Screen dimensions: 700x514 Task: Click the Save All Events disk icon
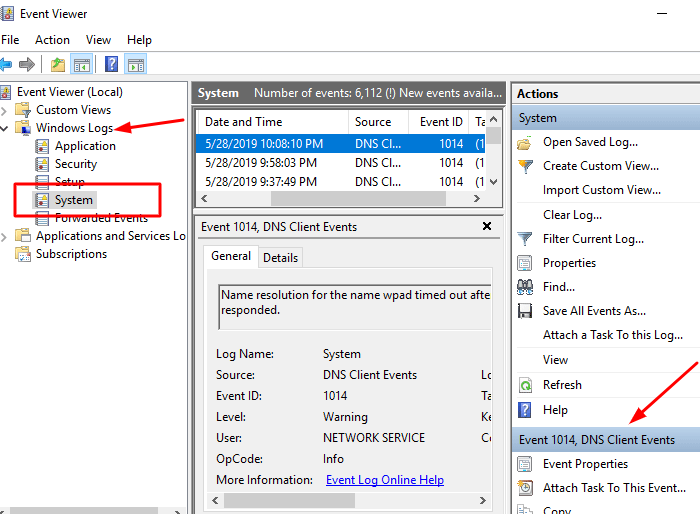coord(525,311)
